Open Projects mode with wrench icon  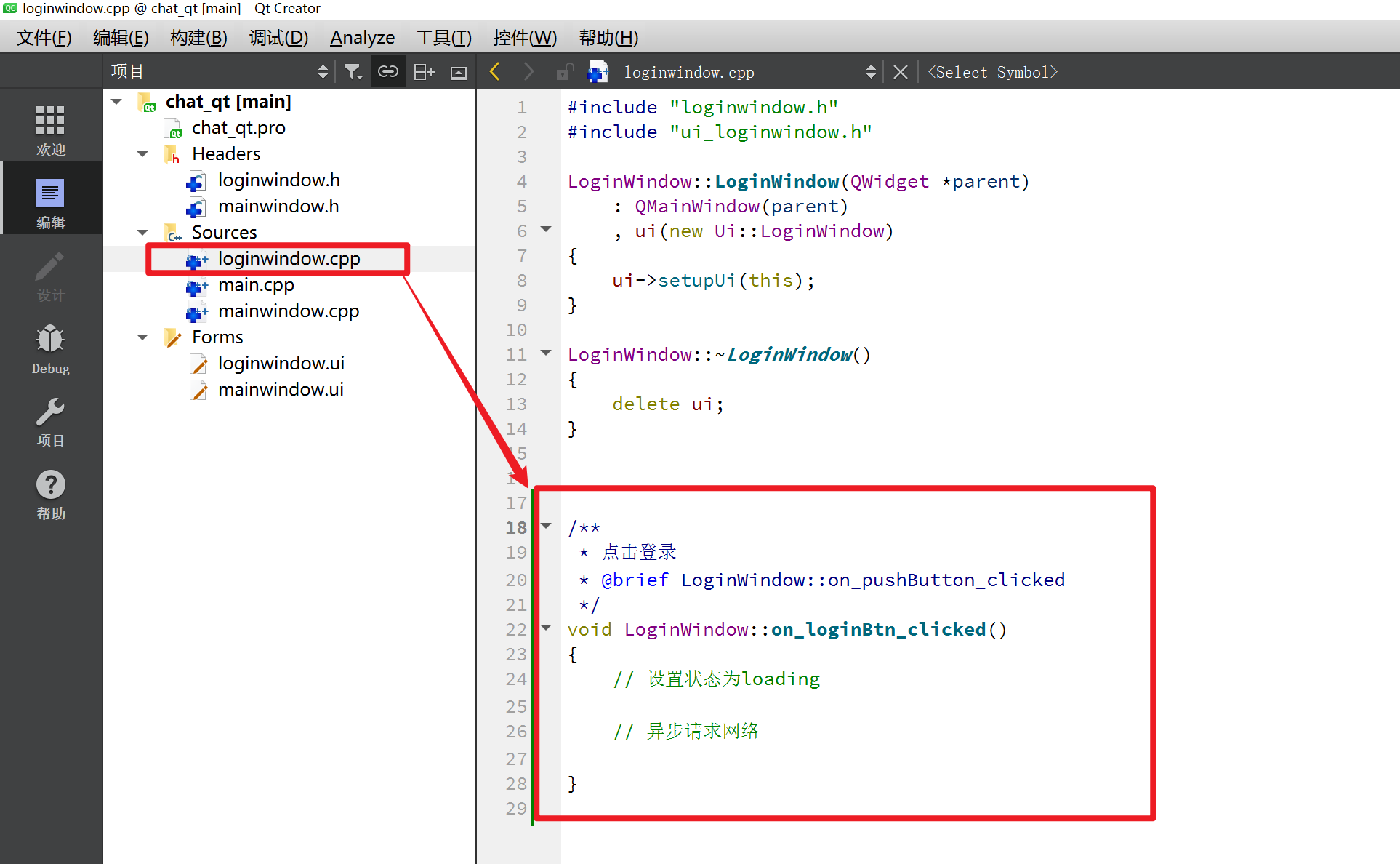point(50,422)
